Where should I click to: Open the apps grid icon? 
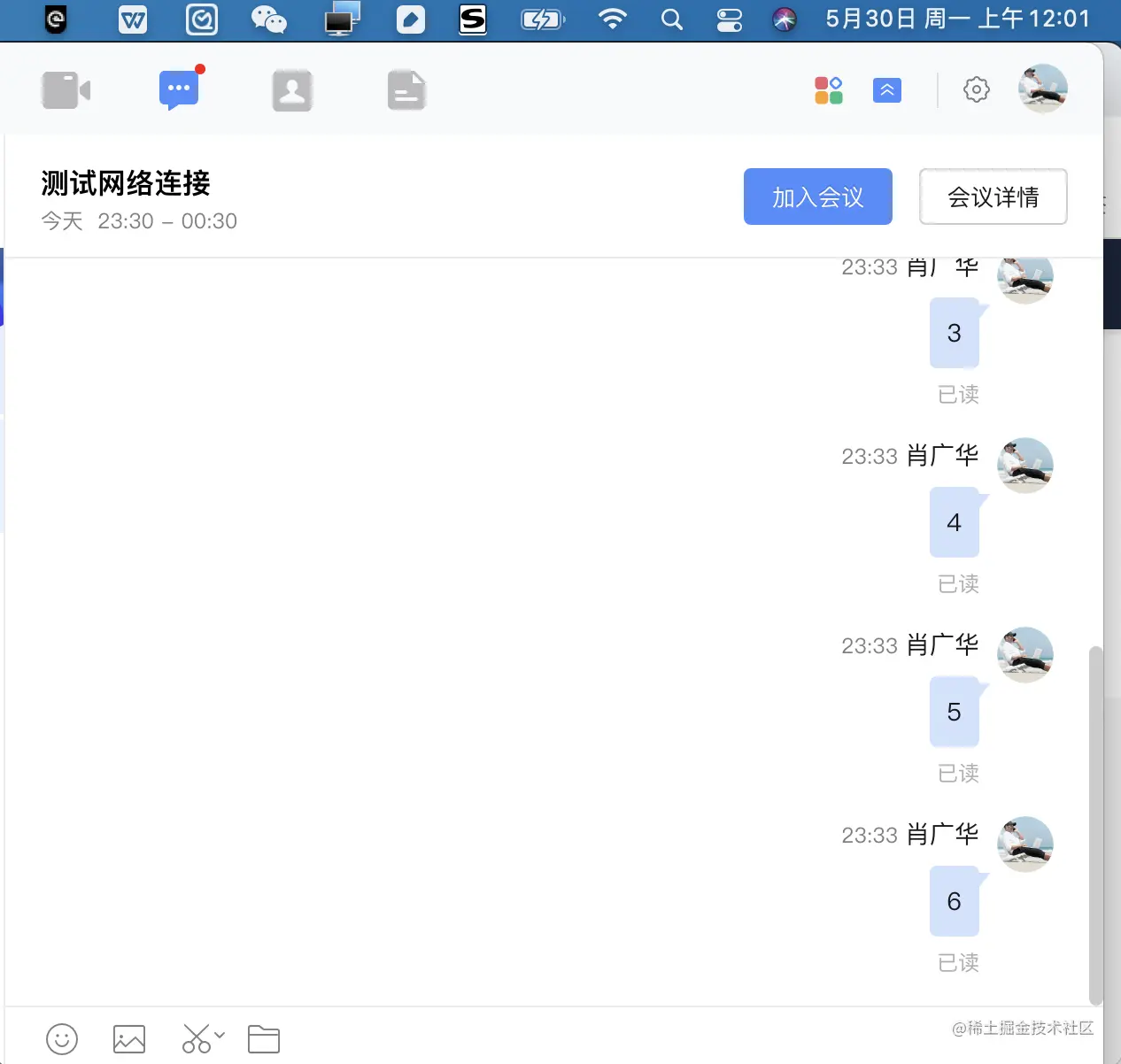point(829,89)
